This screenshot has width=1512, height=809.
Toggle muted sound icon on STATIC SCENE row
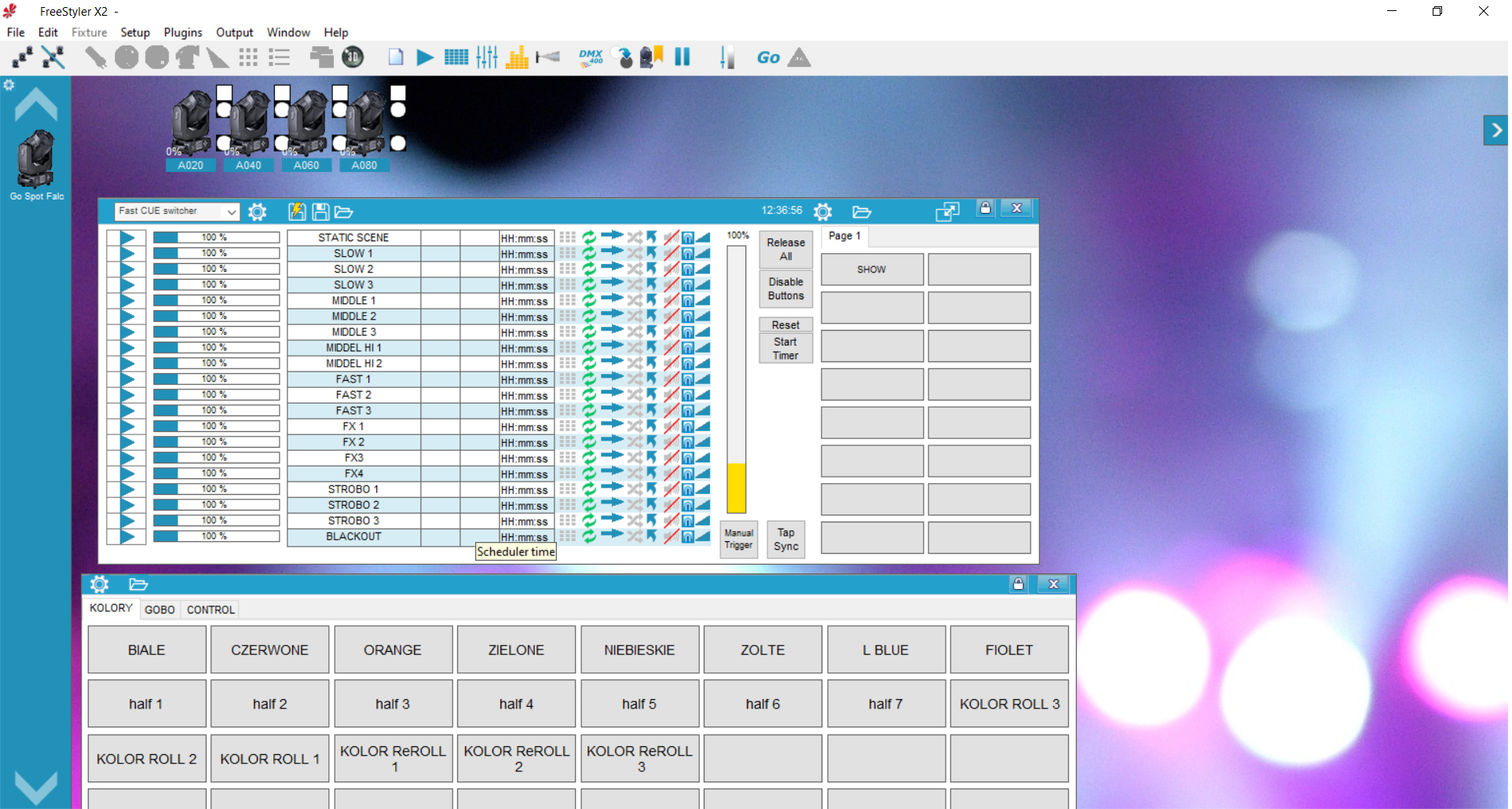(672, 237)
